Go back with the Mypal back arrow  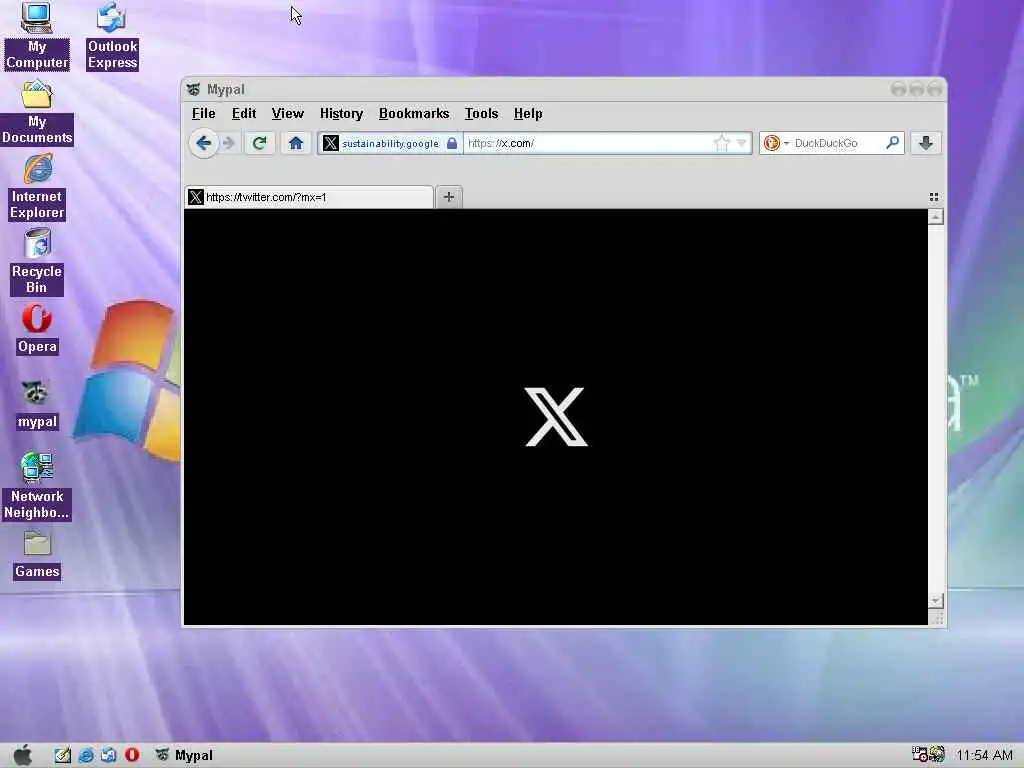pyautogui.click(x=204, y=143)
